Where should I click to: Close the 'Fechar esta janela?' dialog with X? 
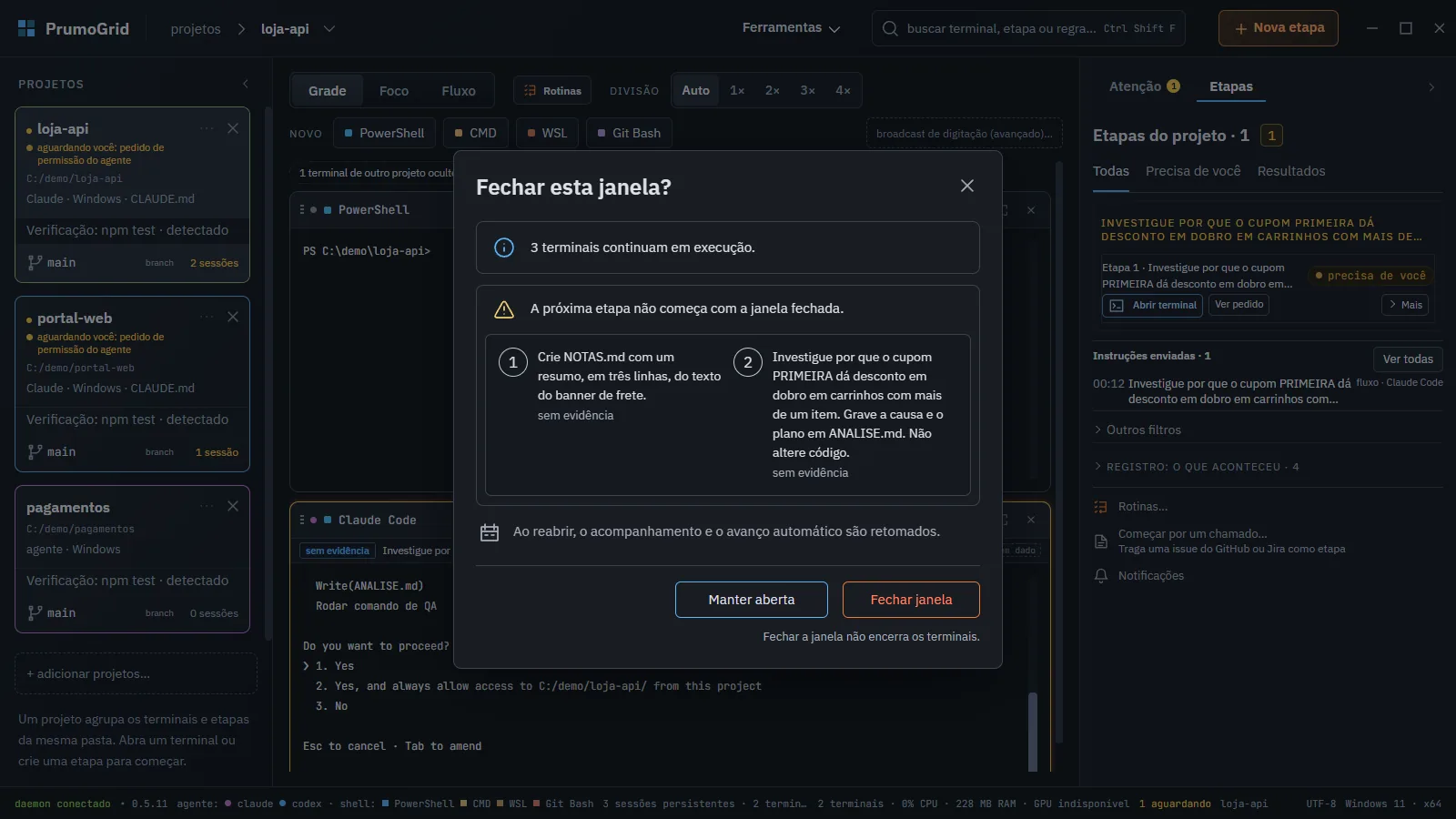pyautogui.click(x=967, y=186)
